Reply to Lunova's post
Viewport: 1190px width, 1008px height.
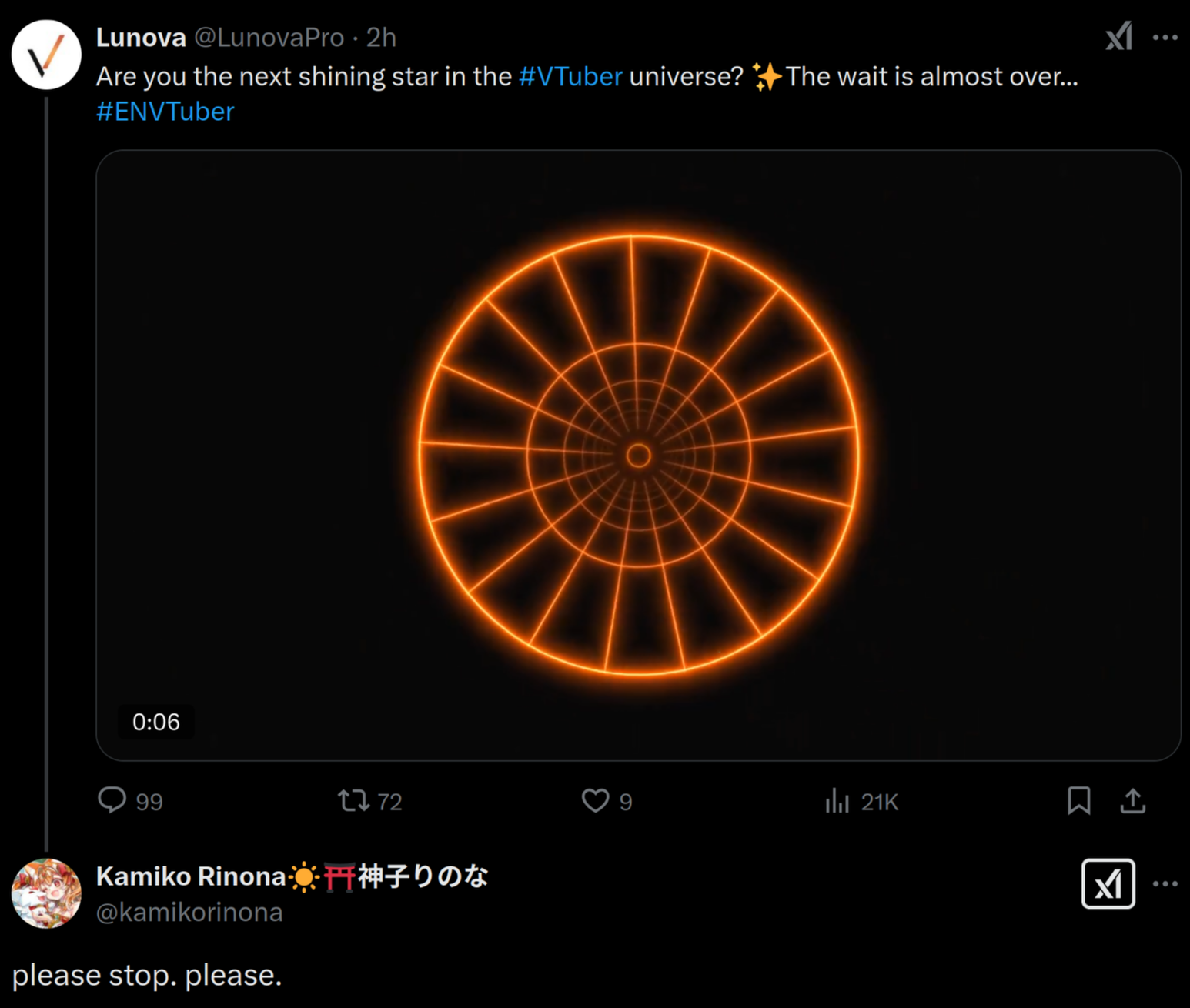(112, 800)
